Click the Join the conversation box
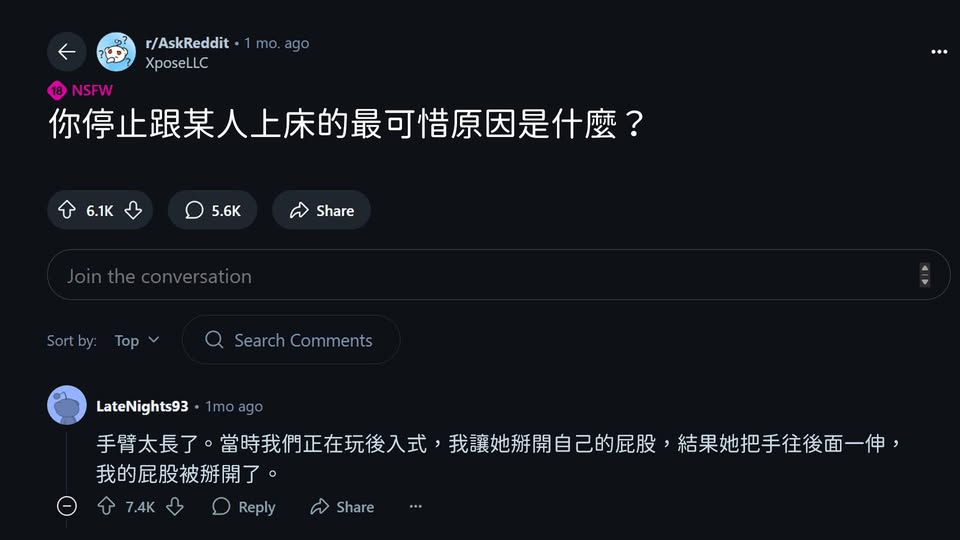Viewport: 960px width, 540px height. (x=480, y=276)
